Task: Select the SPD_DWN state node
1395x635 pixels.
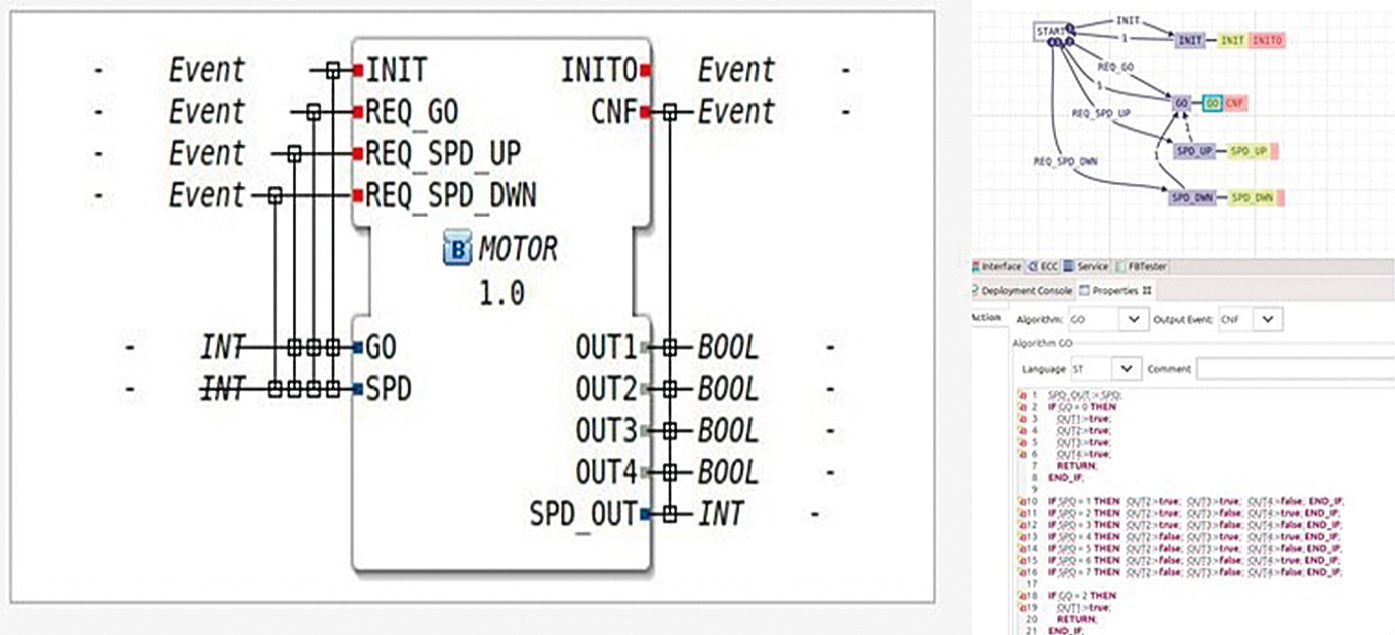Action: click(x=1194, y=198)
